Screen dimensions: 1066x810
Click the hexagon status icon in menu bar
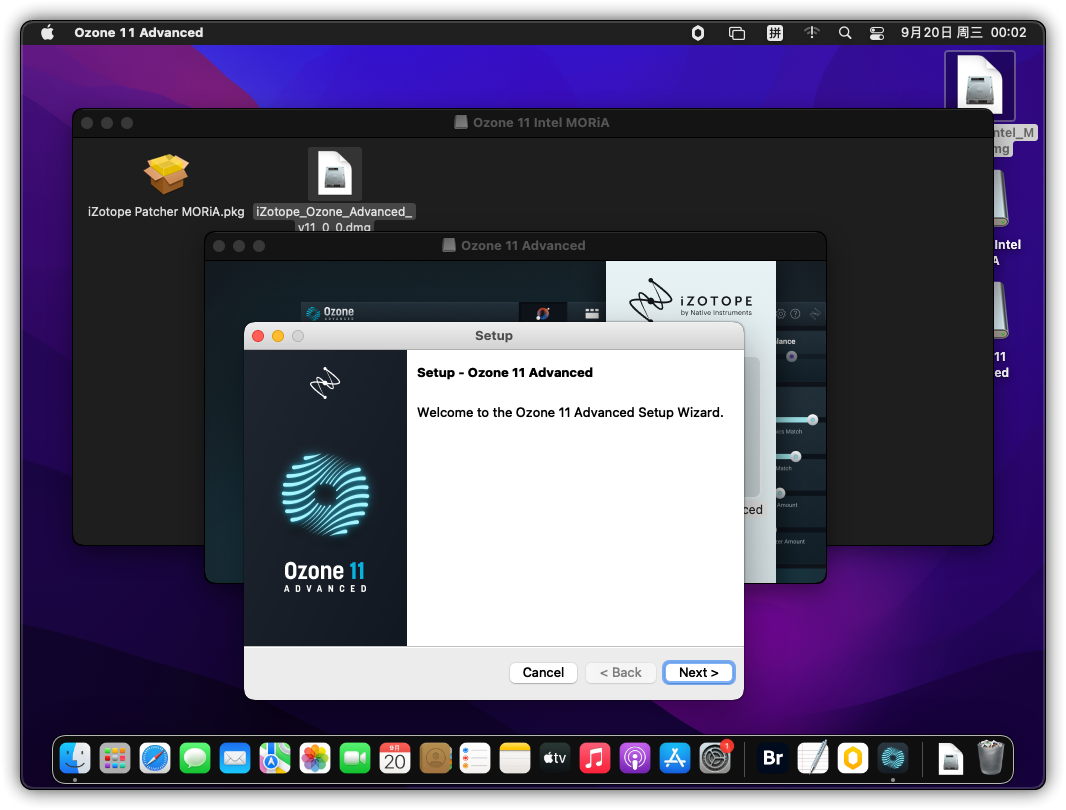pyautogui.click(x=698, y=33)
